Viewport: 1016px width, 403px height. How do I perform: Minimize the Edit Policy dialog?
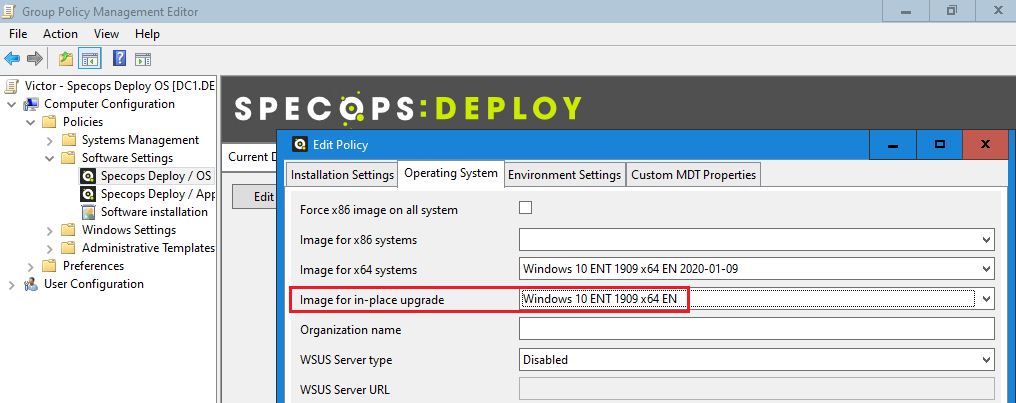[894, 144]
